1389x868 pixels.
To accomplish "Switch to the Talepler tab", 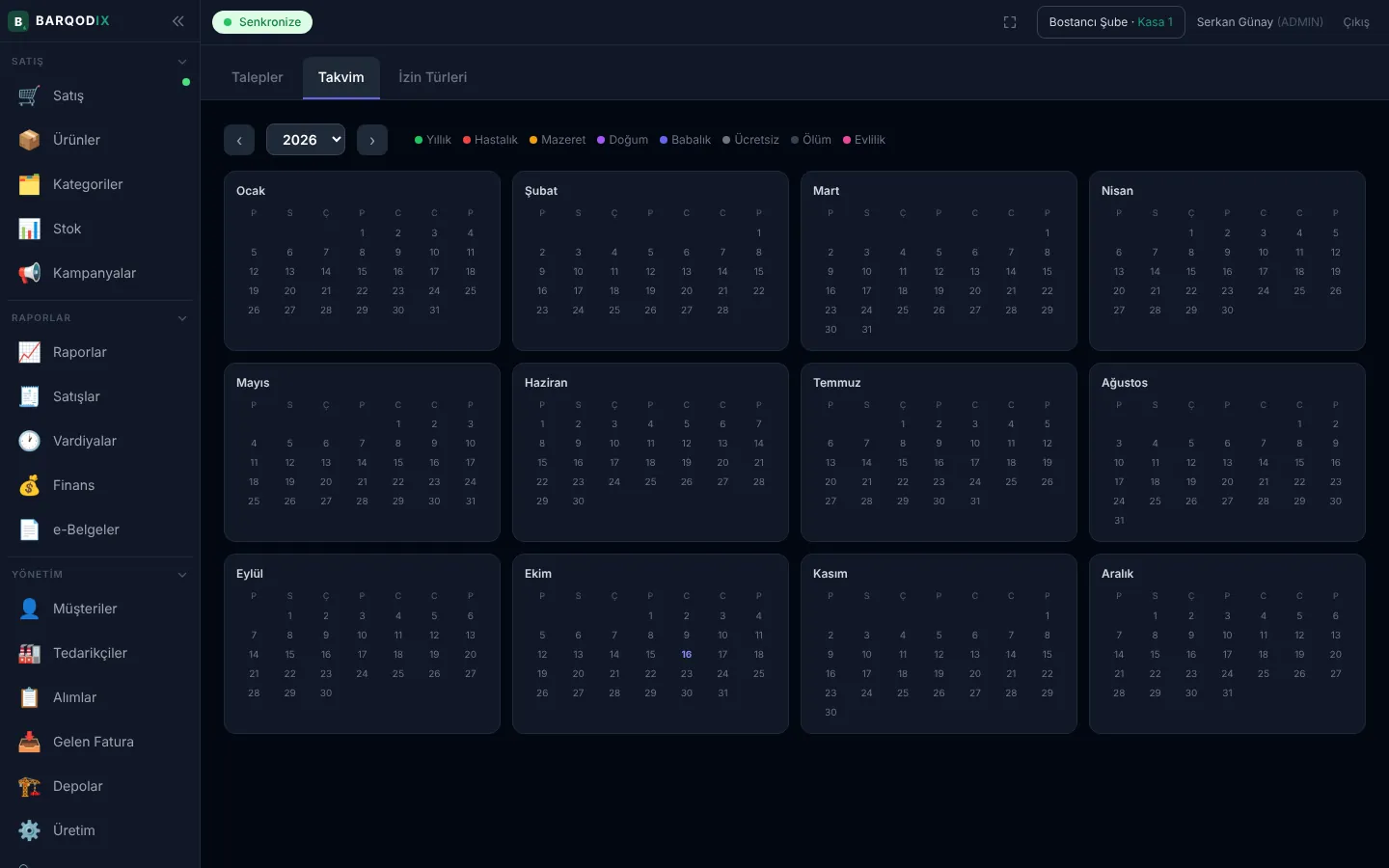I will [258, 77].
